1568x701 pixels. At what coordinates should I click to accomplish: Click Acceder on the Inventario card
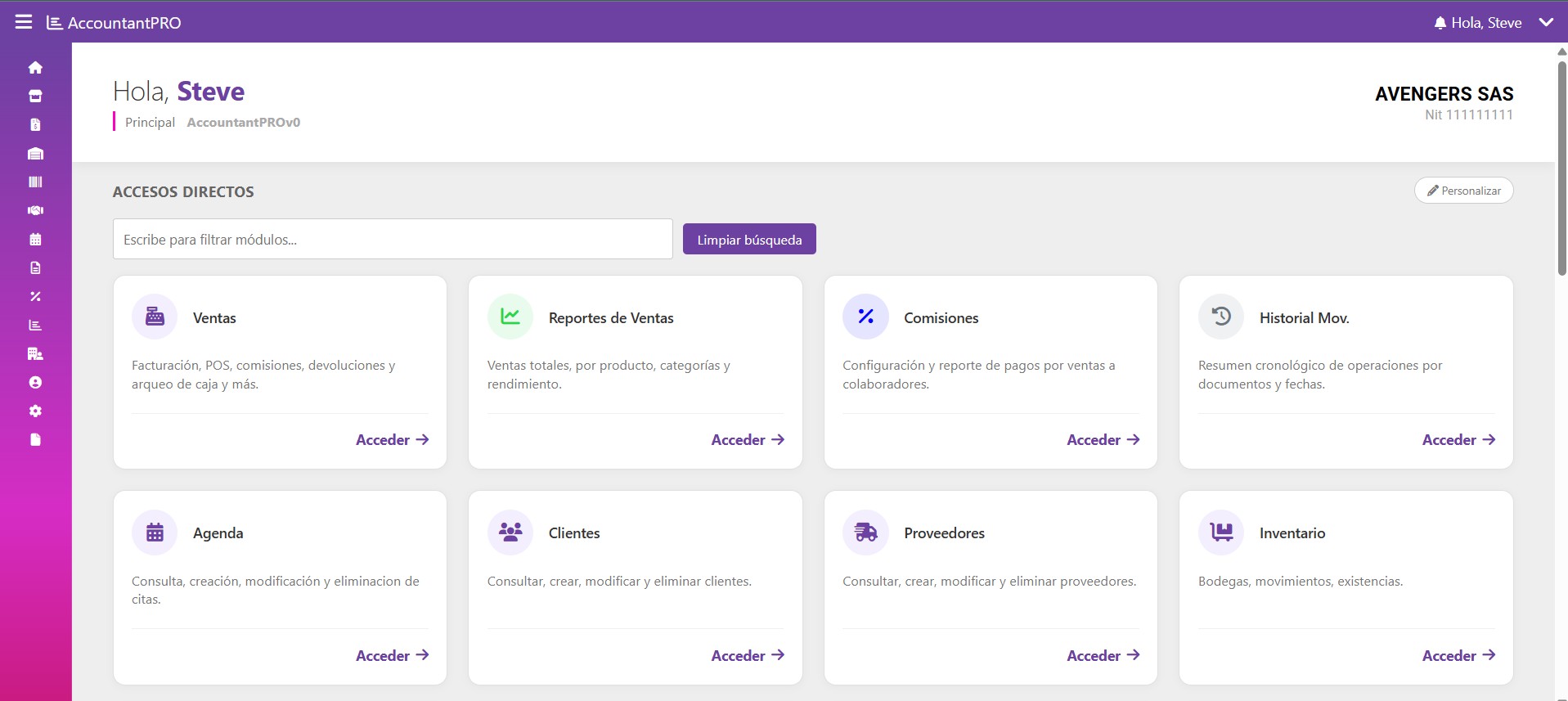[x=1458, y=656]
